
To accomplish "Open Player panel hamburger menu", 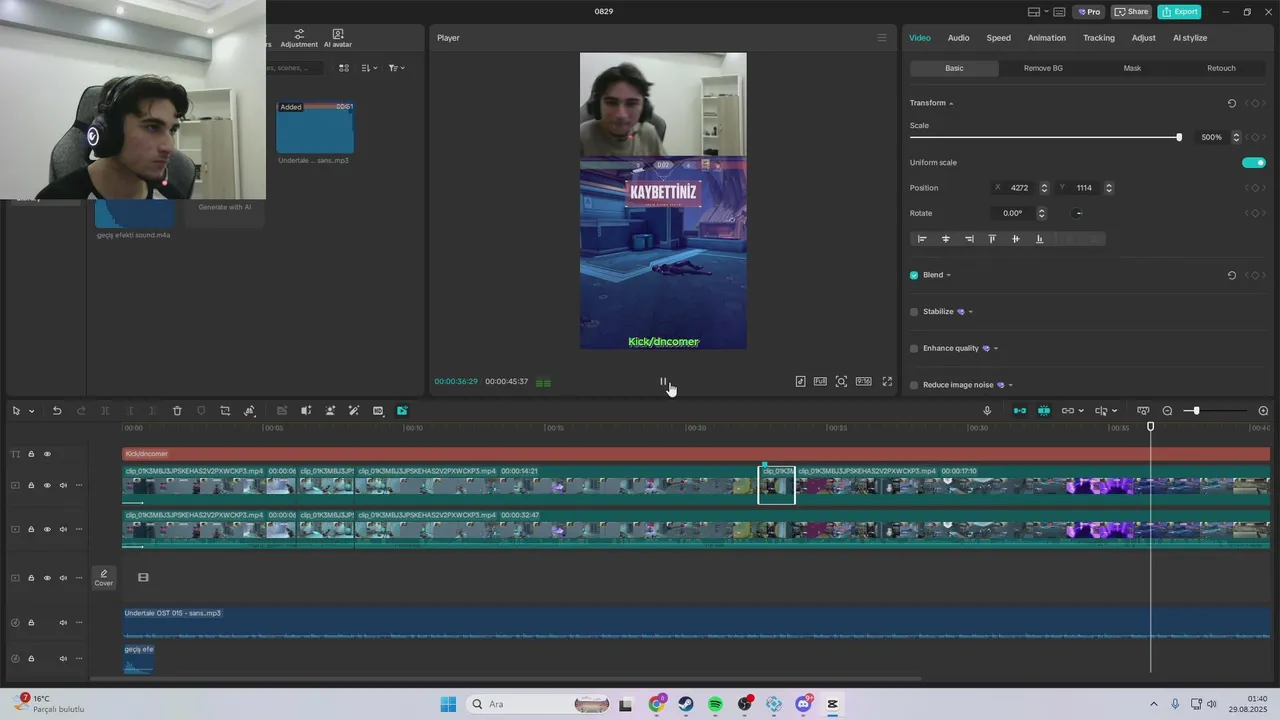I will coord(881,38).
